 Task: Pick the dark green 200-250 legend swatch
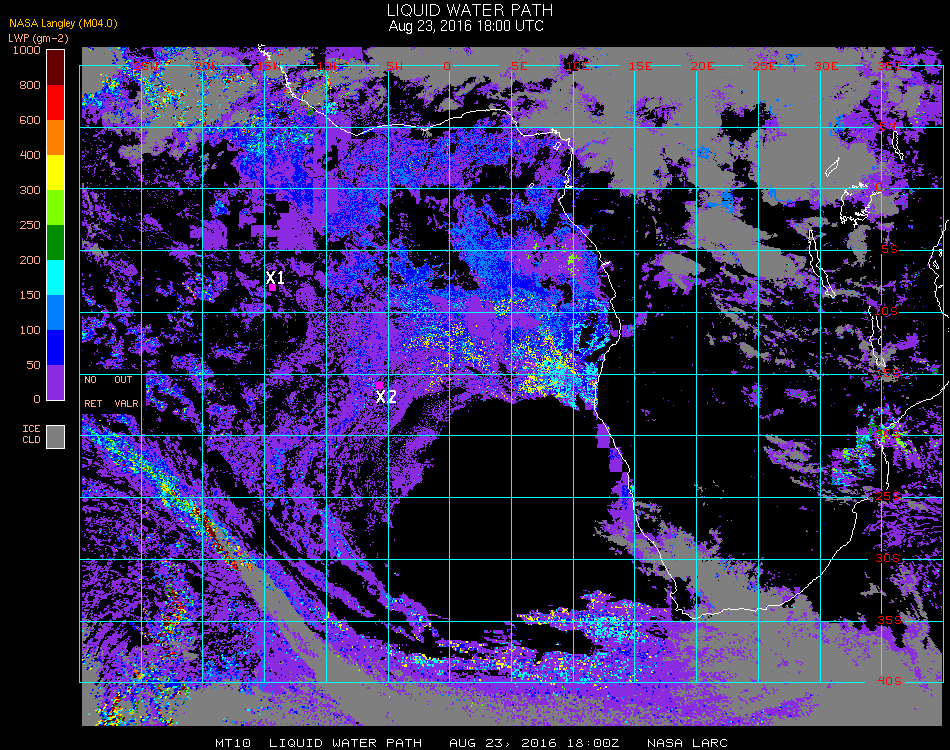pos(56,242)
